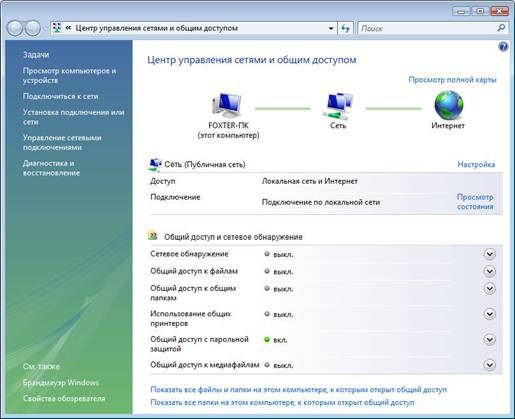Viewport: 515px width, 419px height.
Task: Click the back navigation arrow button
Action: click(x=14, y=28)
